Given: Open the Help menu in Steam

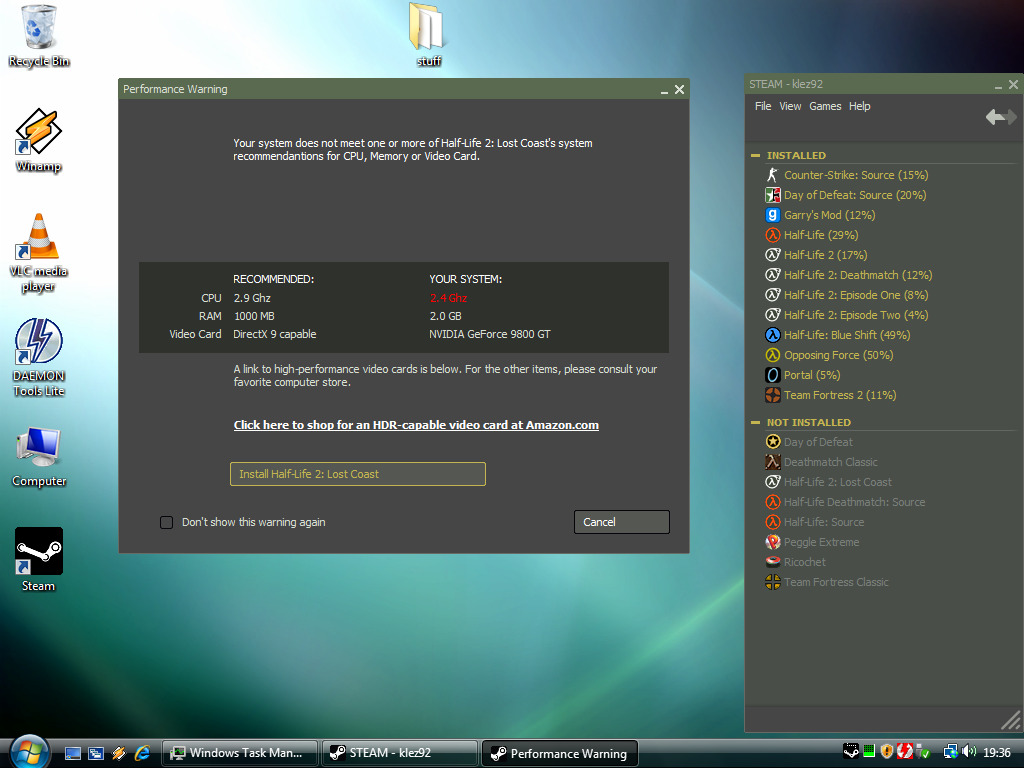Looking at the screenshot, I should coord(859,106).
